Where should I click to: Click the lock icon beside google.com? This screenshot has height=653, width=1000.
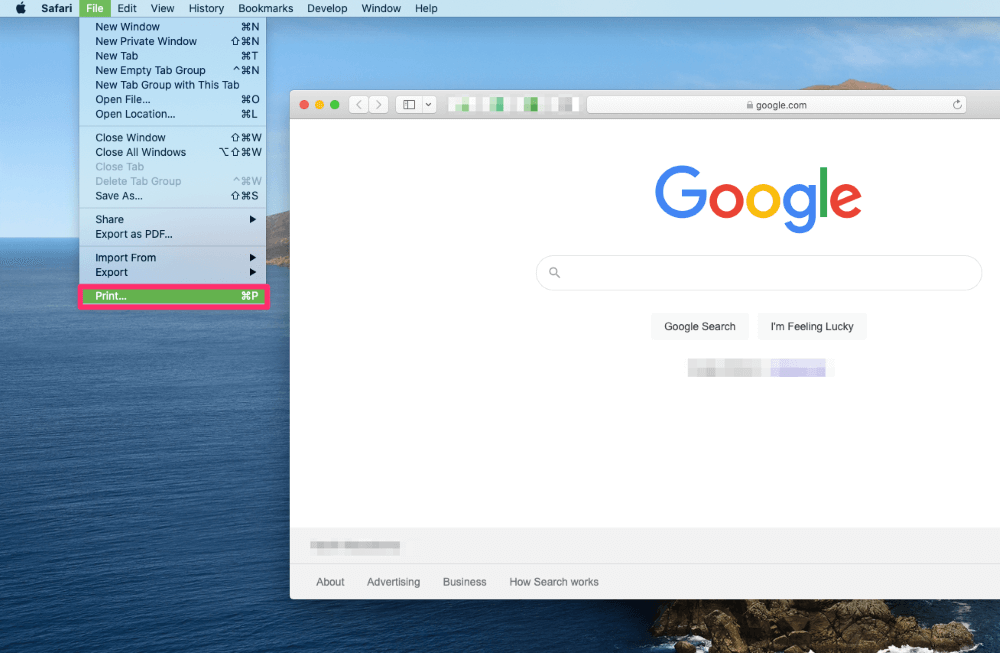pos(750,105)
